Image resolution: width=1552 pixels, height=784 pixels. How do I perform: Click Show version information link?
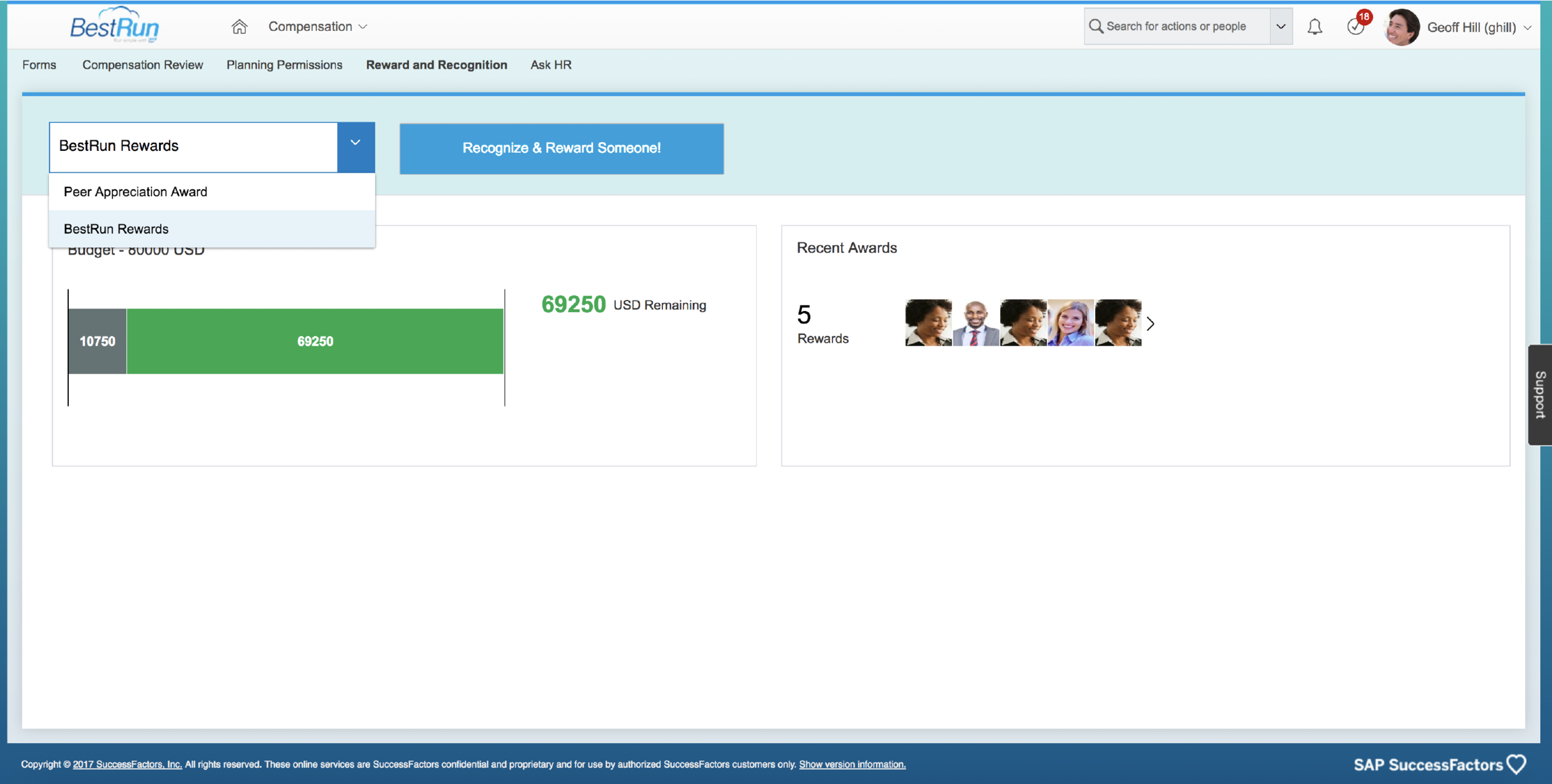[852, 764]
